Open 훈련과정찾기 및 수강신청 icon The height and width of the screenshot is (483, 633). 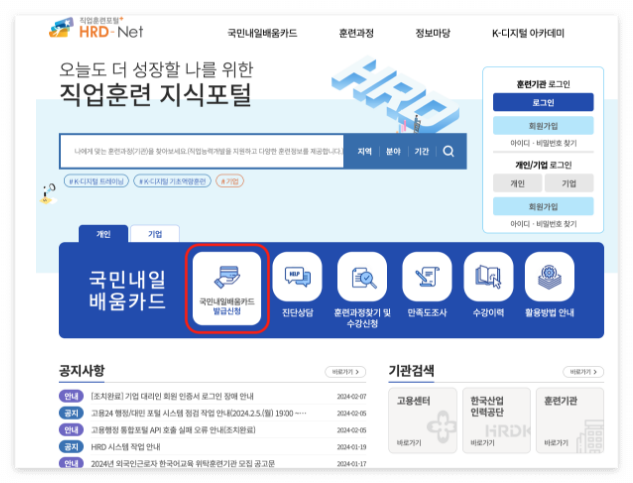click(362, 277)
